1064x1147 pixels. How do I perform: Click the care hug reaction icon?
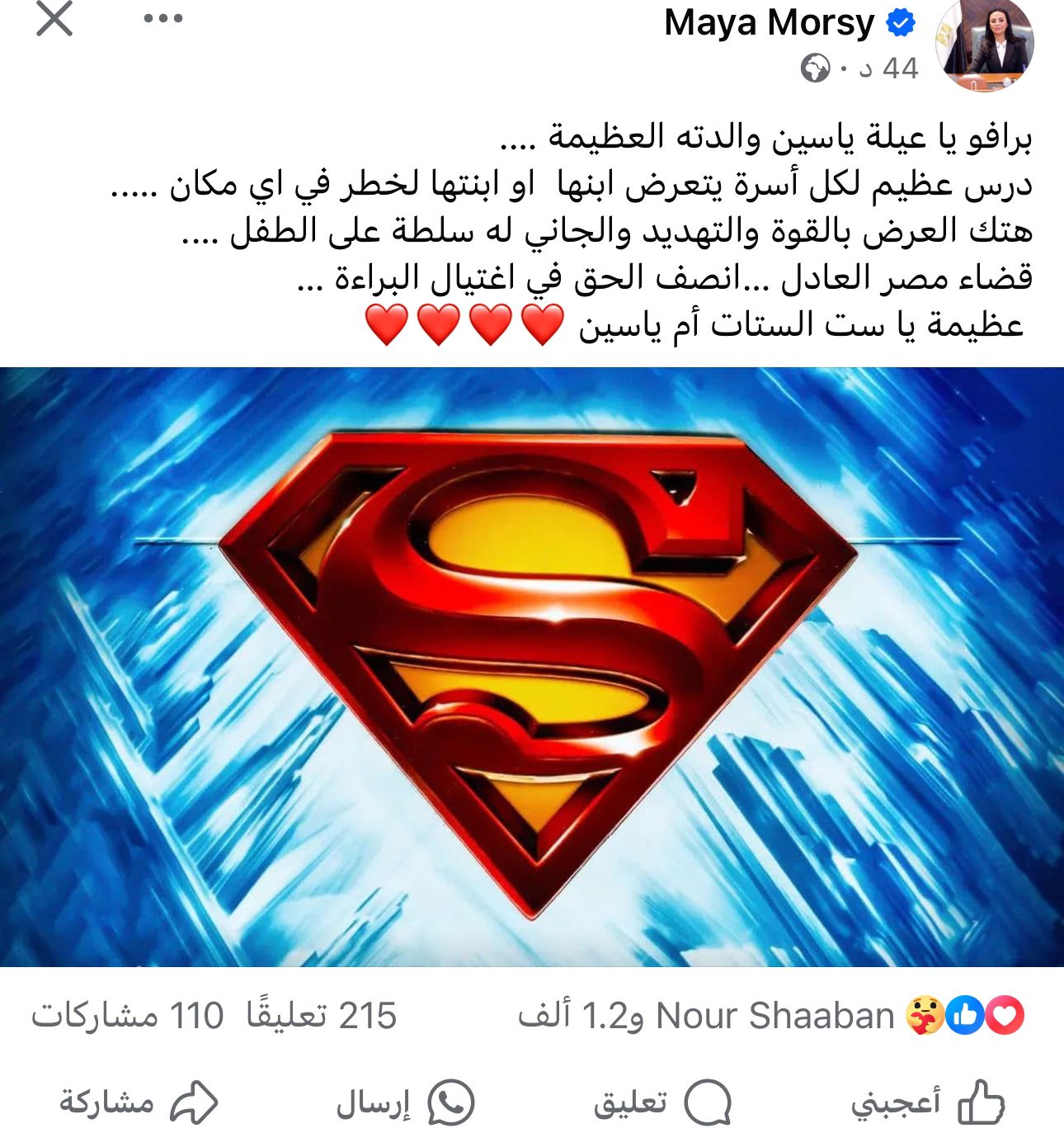[x=925, y=1016]
